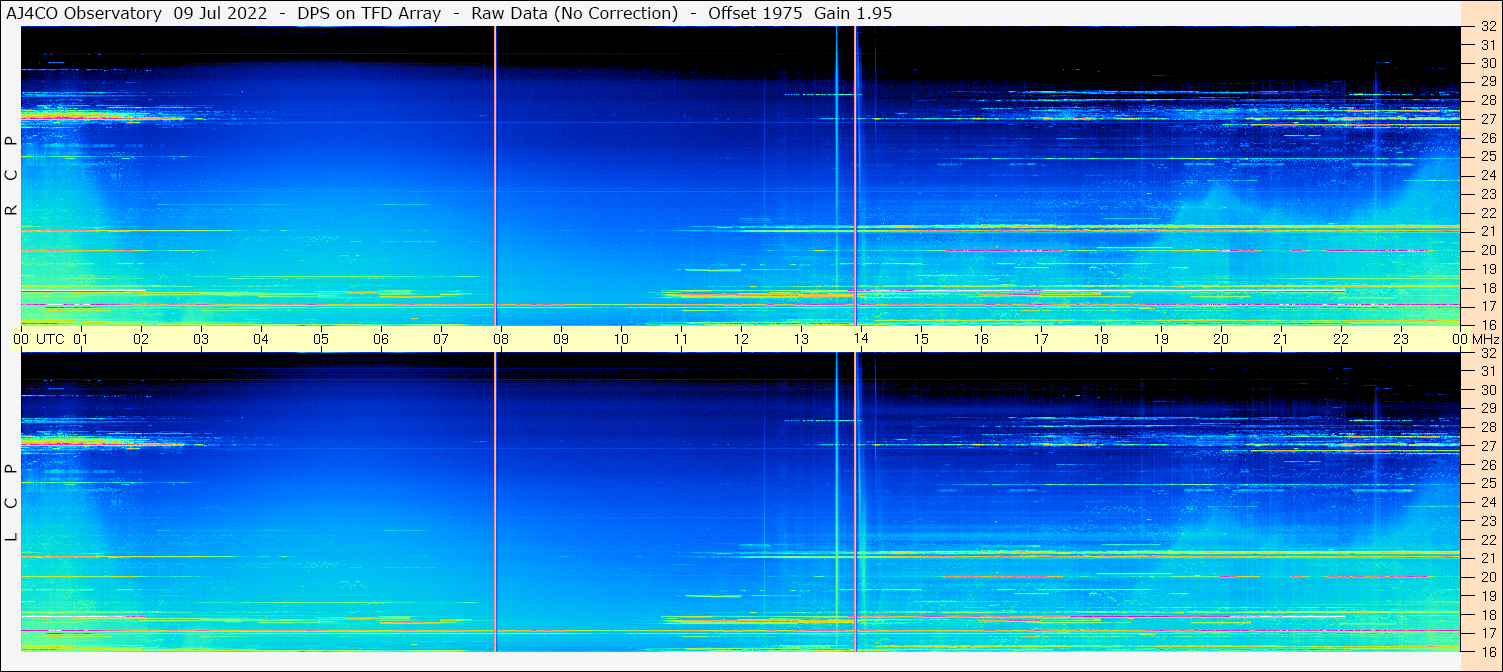The width and height of the screenshot is (1503, 672).
Task: Click the 28 MHz label of RCP panel
Action: (1487, 101)
